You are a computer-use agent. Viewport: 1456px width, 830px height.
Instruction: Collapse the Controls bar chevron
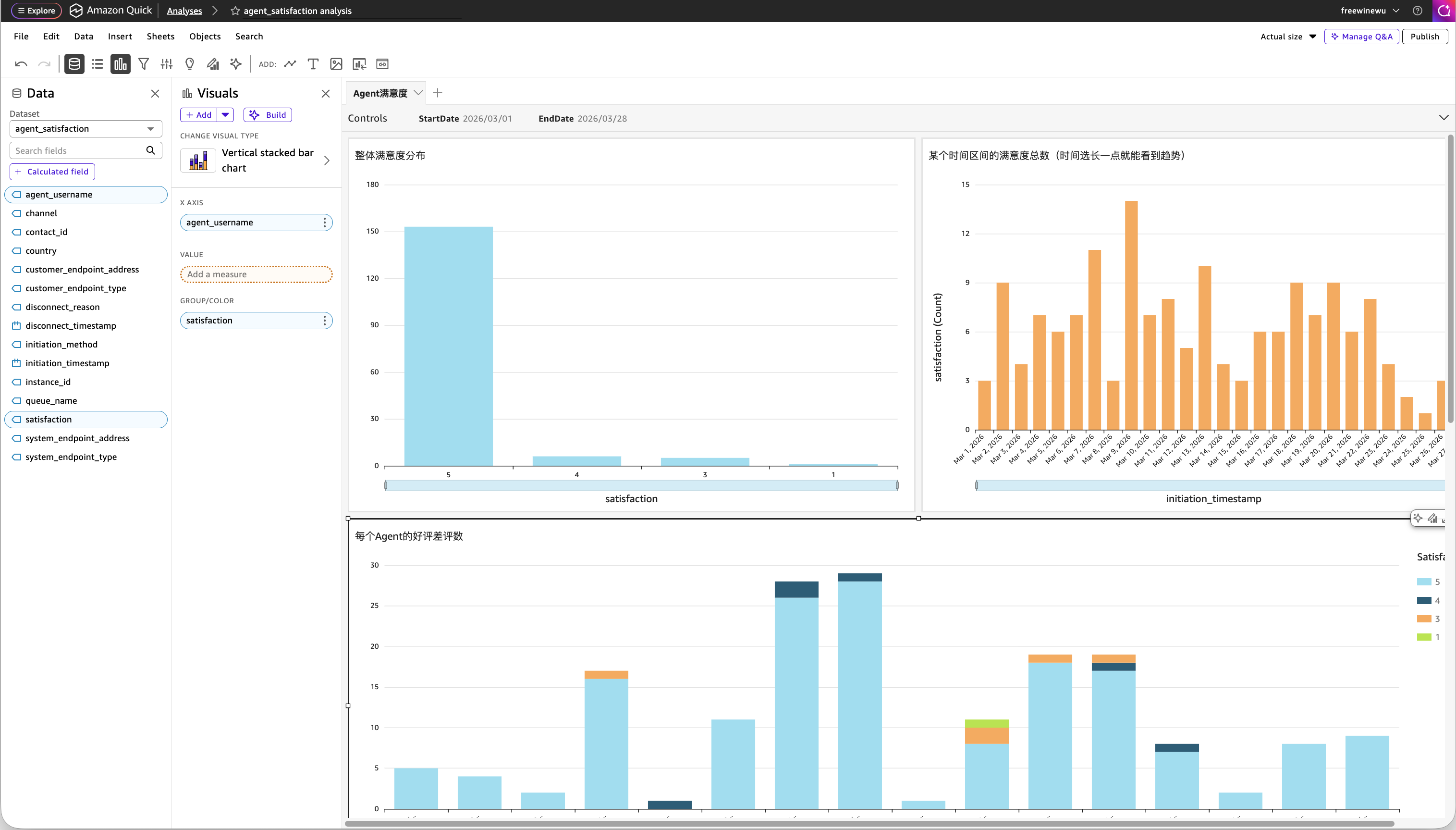point(1443,117)
